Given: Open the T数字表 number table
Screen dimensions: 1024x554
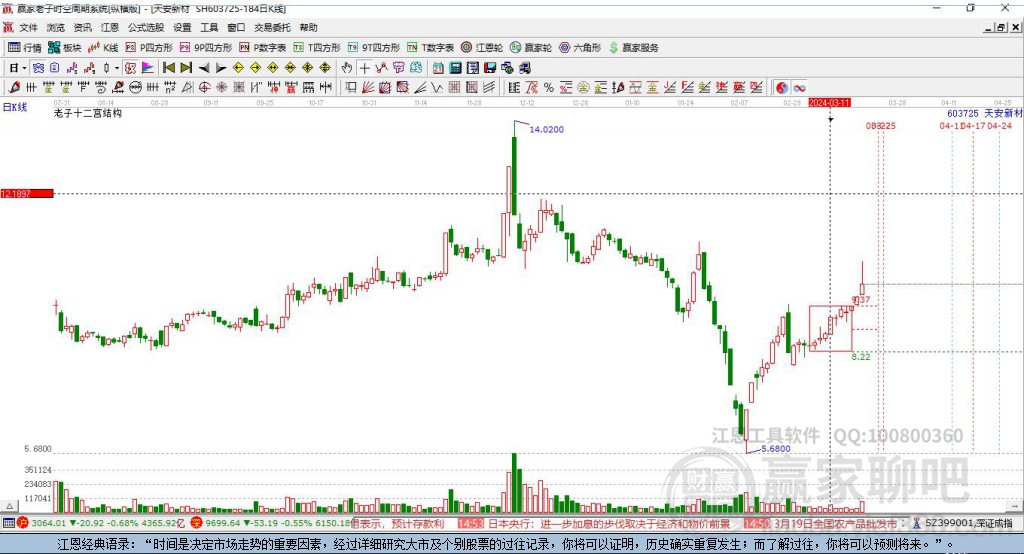Looking at the screenshot, I should pos(430,48).
